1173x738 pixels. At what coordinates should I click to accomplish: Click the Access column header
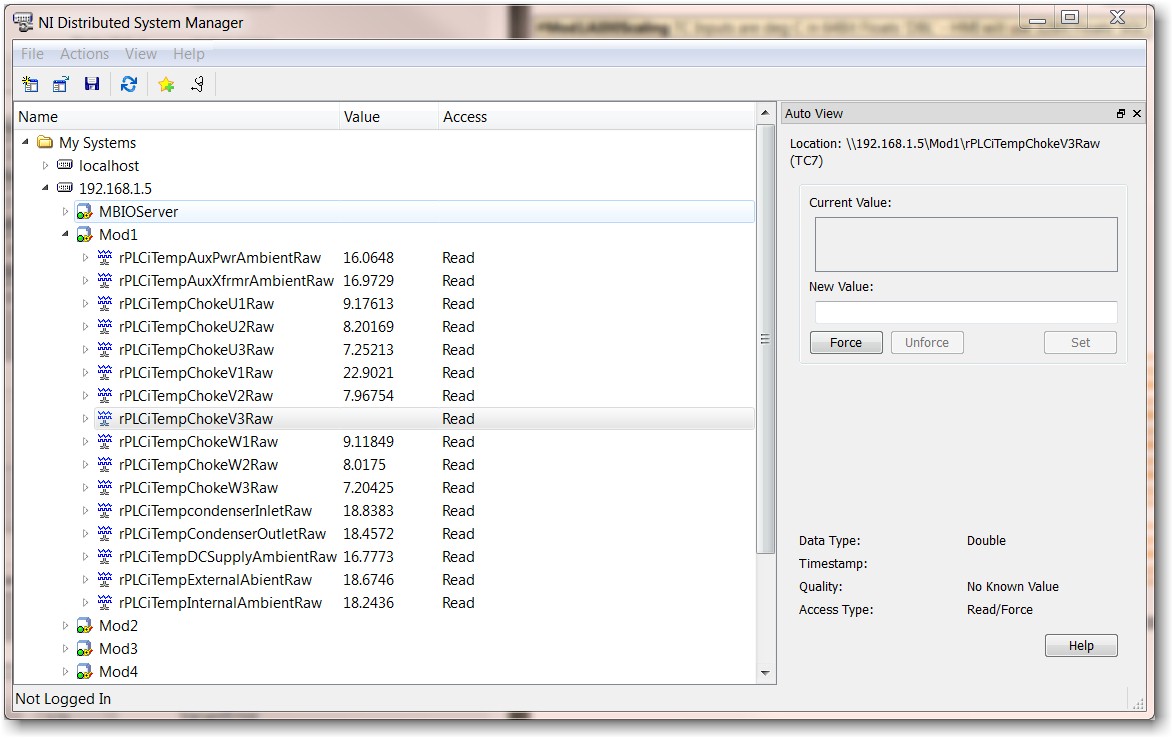[597, 117]
